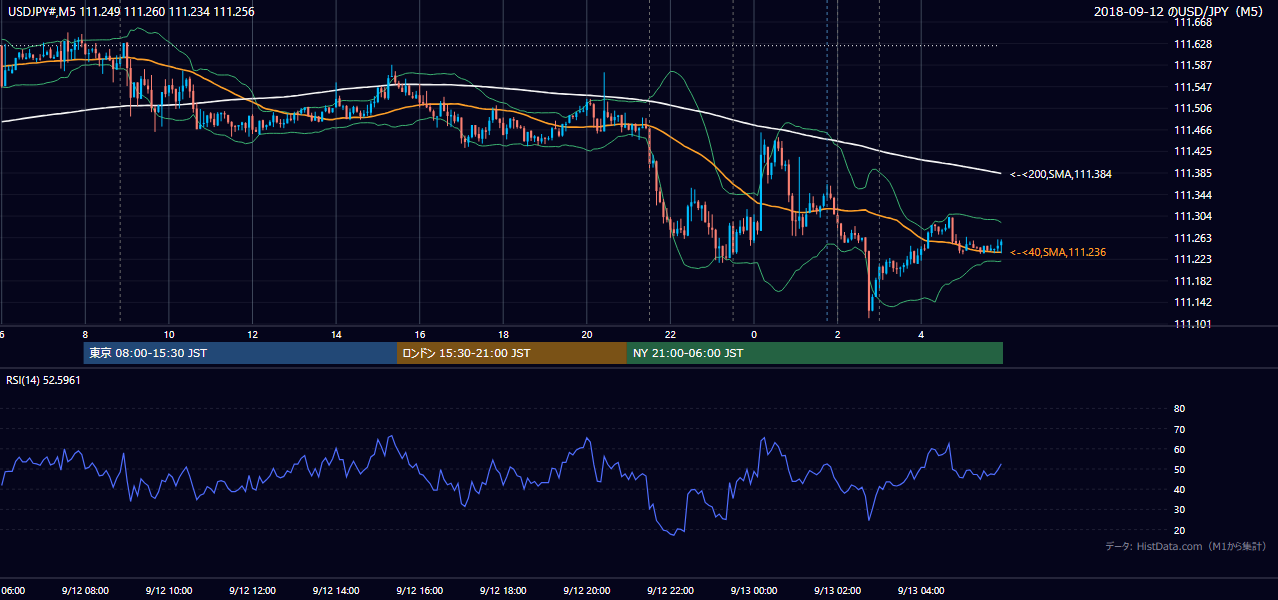Click the 9/12 20:00 bottom axis label

point(586,590)
